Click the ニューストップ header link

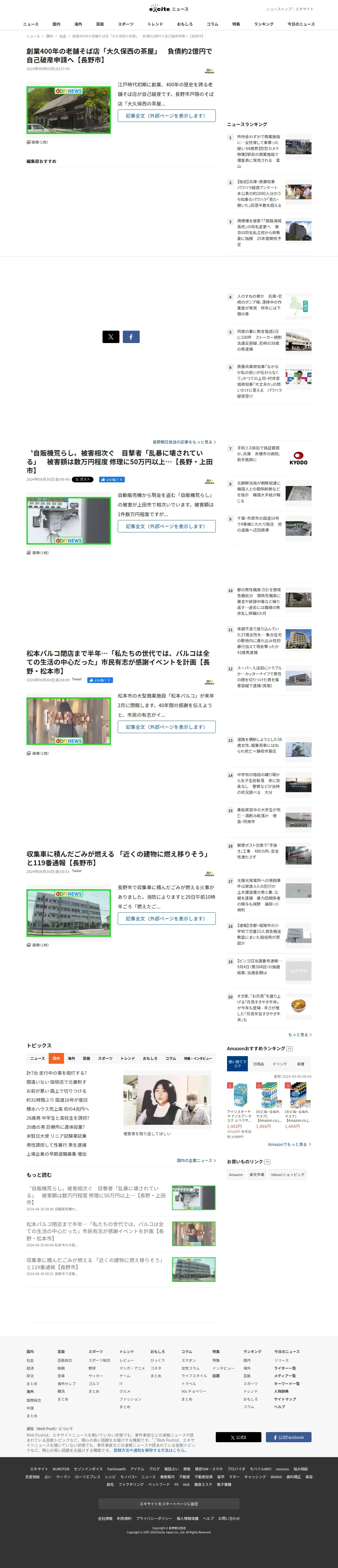click(279, 9)
